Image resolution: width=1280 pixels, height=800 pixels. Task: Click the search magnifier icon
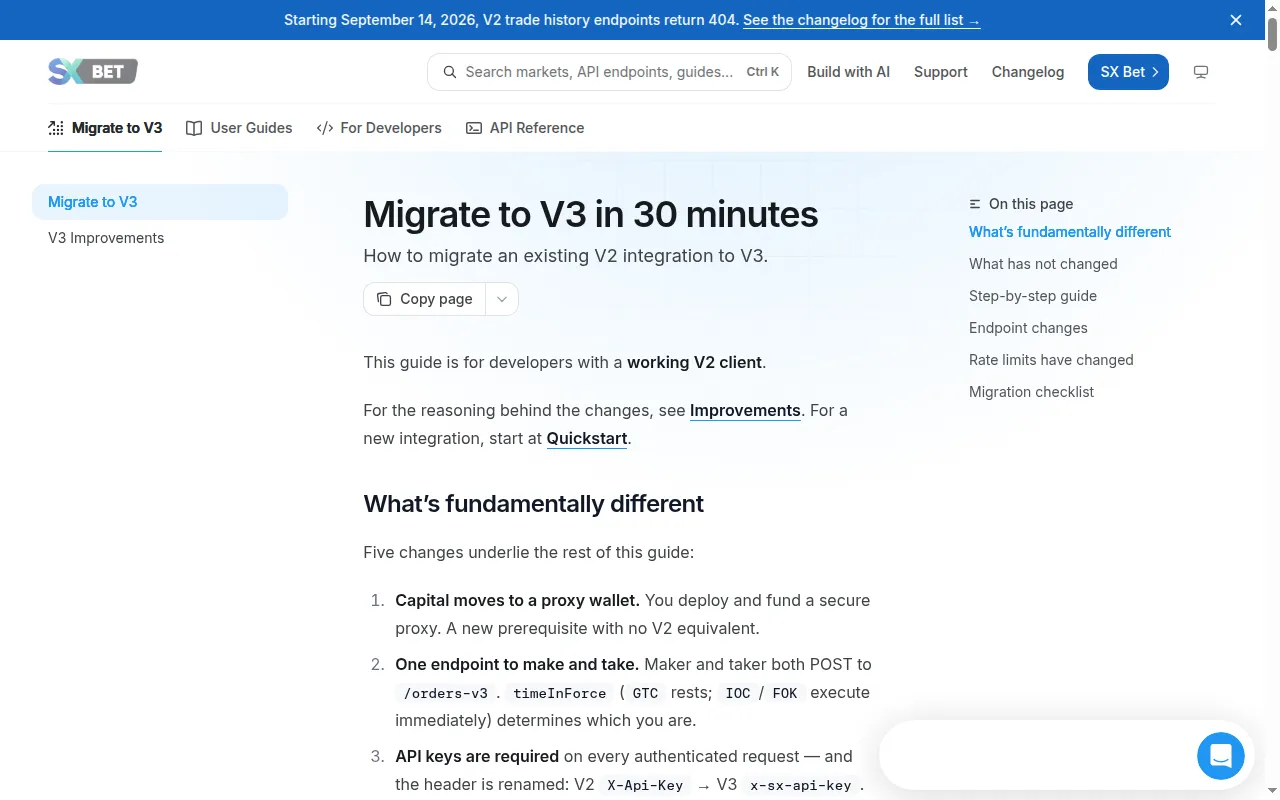click(449, 72)
